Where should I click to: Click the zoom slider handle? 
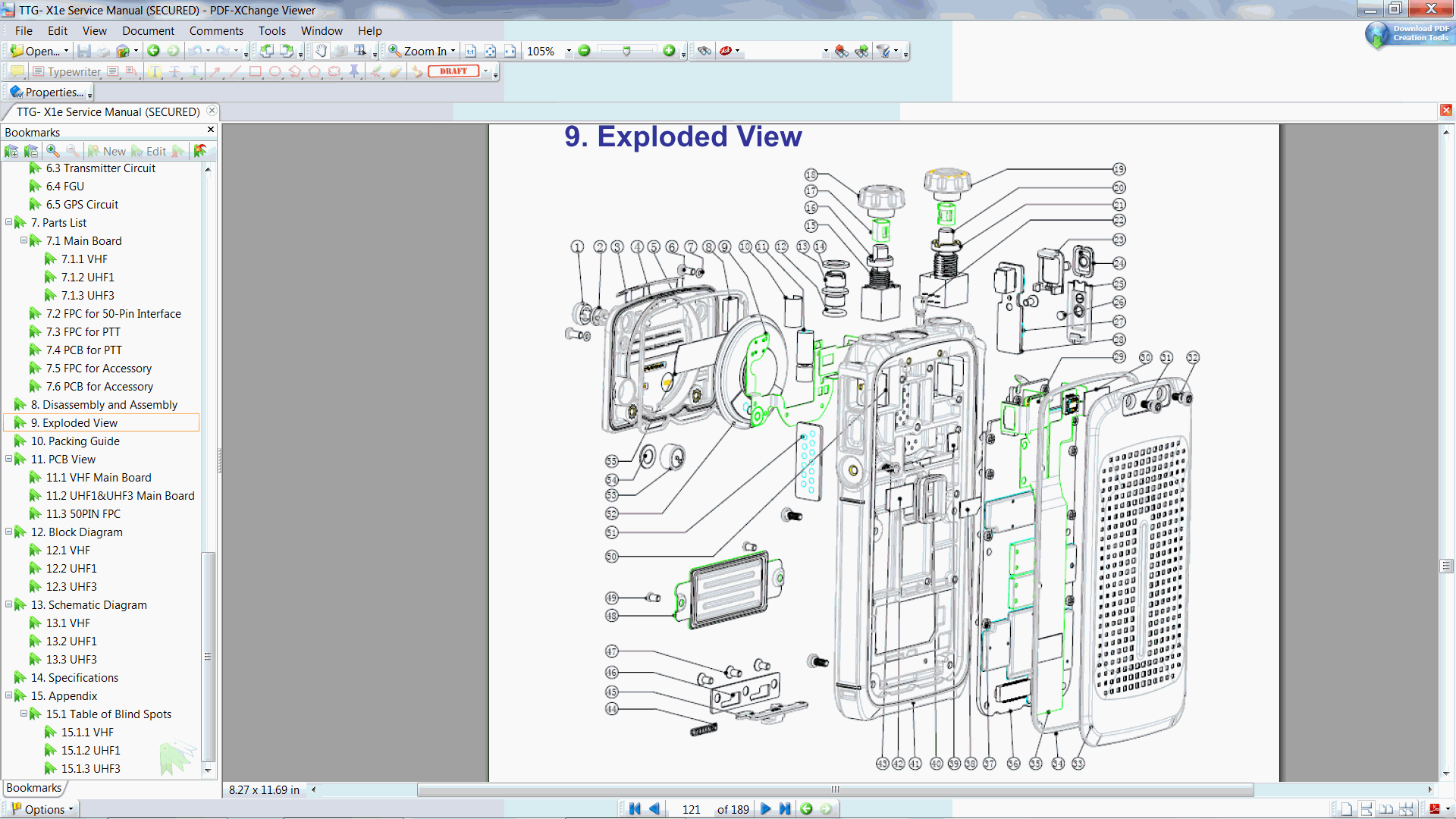coord(626,51)
